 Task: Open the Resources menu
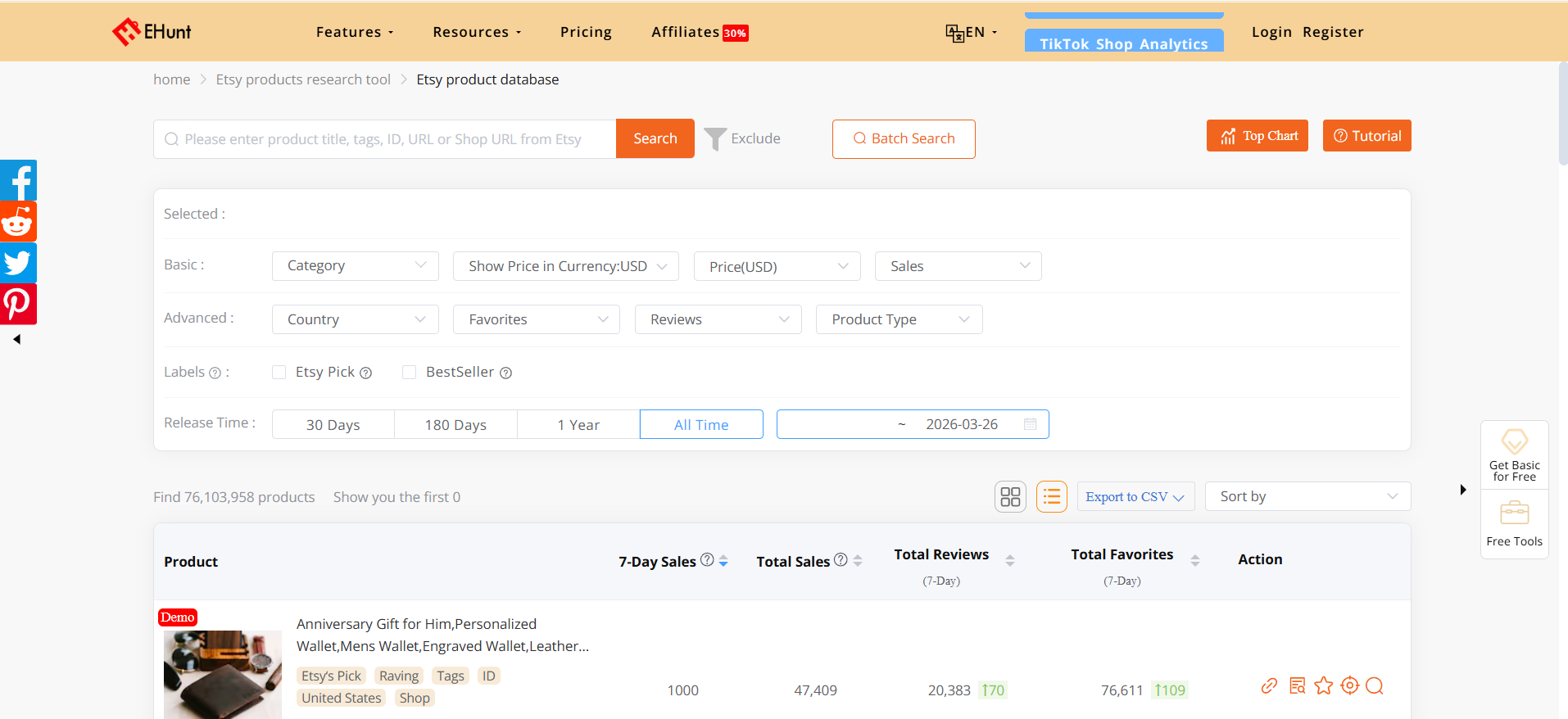tap(477, 32)
